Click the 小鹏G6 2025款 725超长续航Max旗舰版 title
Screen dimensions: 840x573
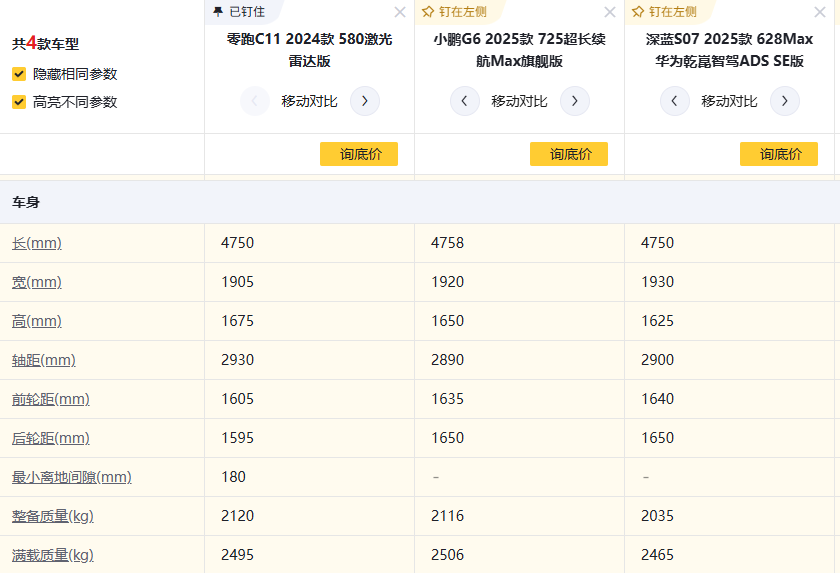point(519,50)
